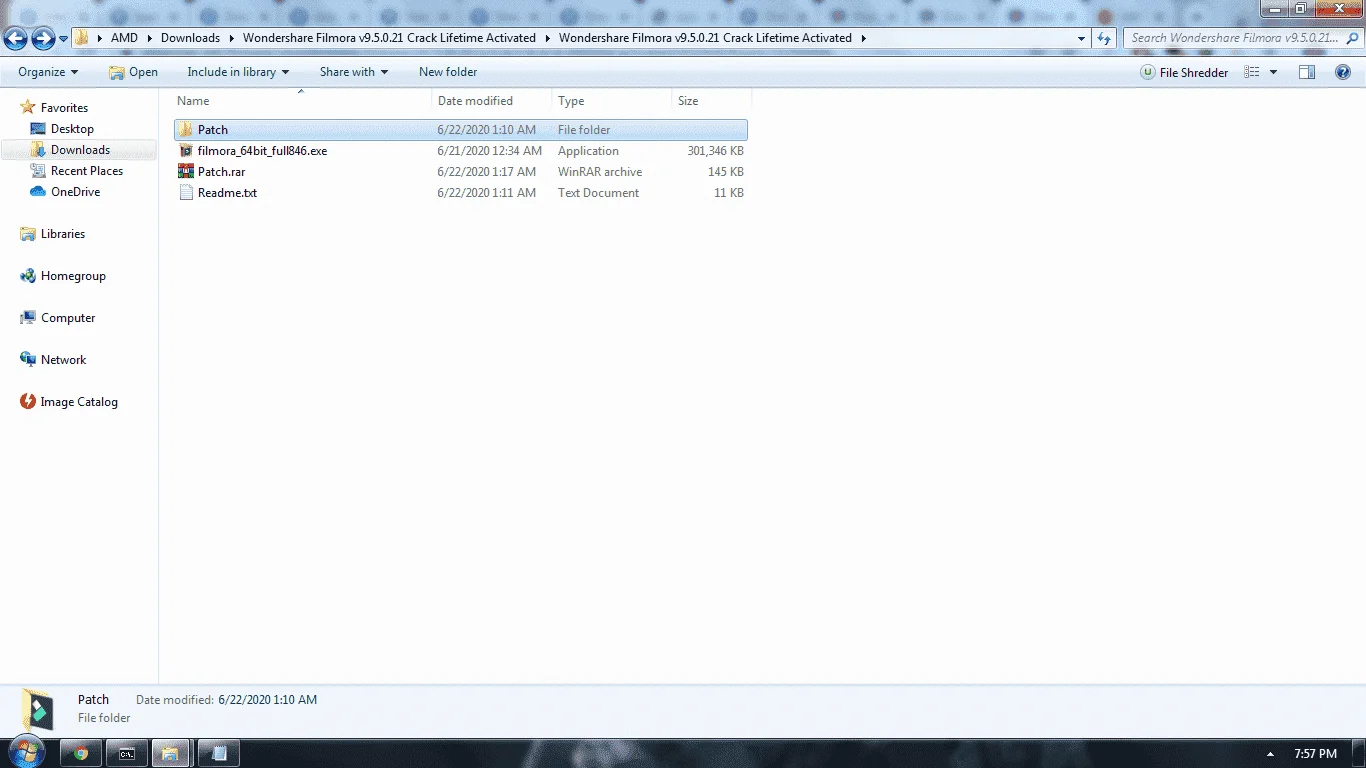
Task: Go to the Downloads breadcrumb in address bar
Action: (x=190, y=38)
